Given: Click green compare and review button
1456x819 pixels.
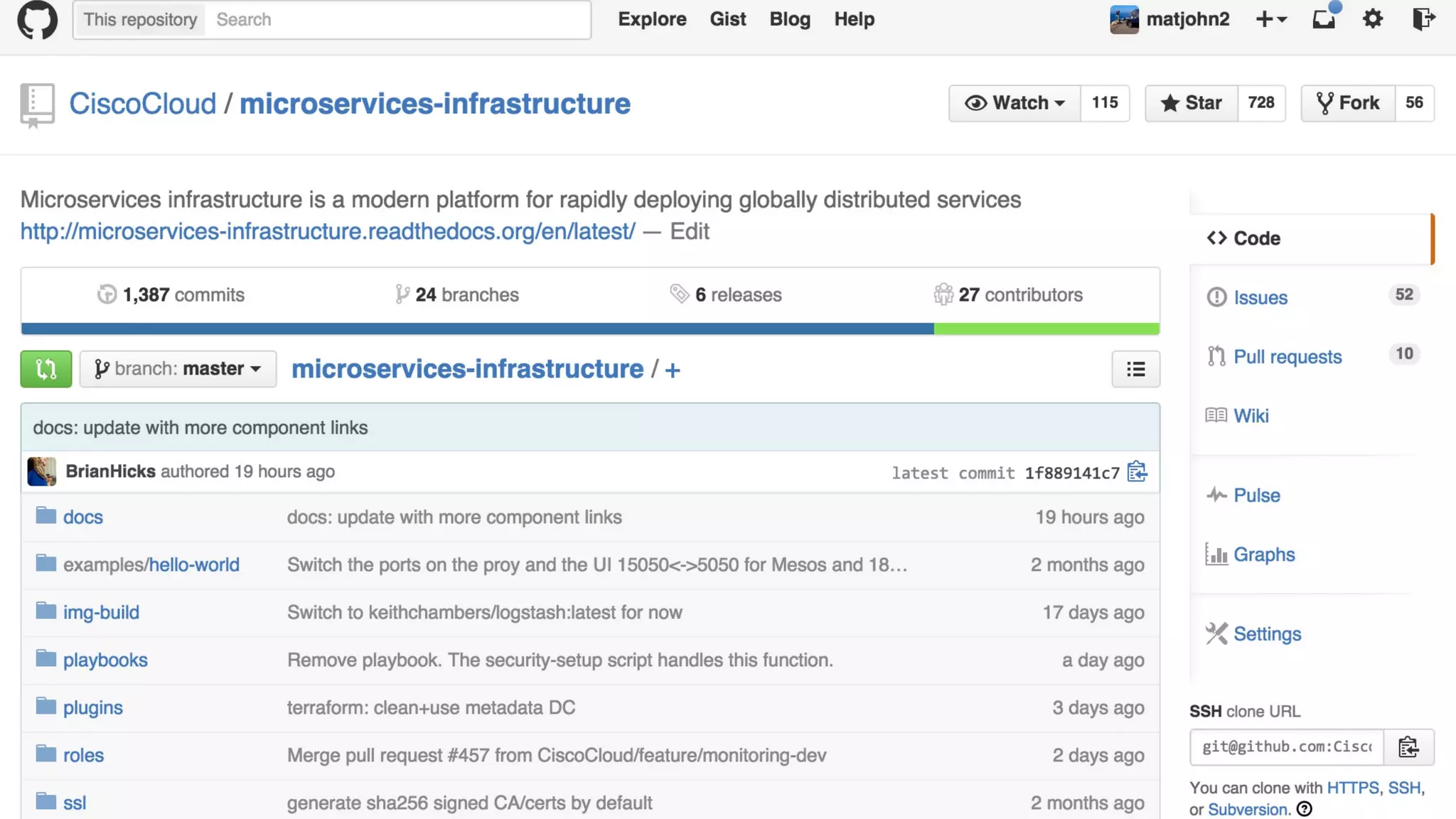Looking at the screenshot, I should (46, 369).
